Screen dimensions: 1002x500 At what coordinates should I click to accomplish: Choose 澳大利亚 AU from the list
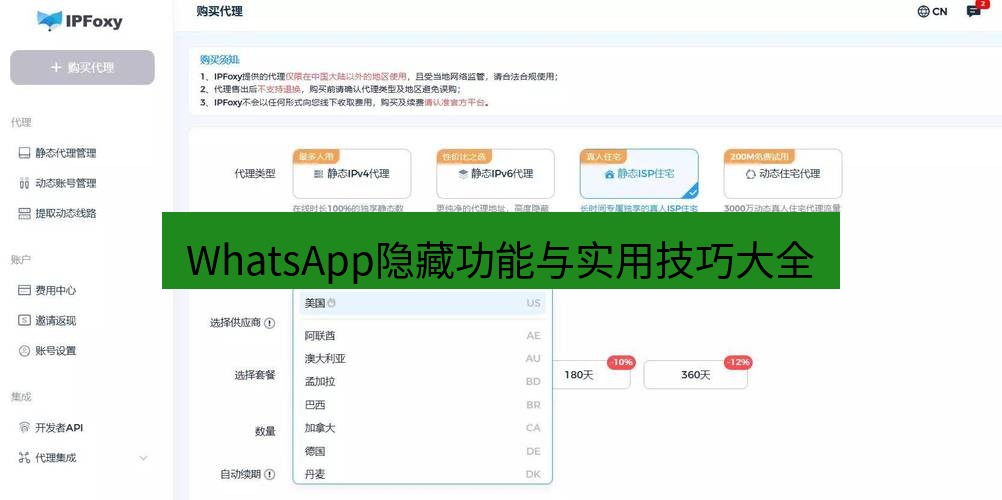coord(422,359)
